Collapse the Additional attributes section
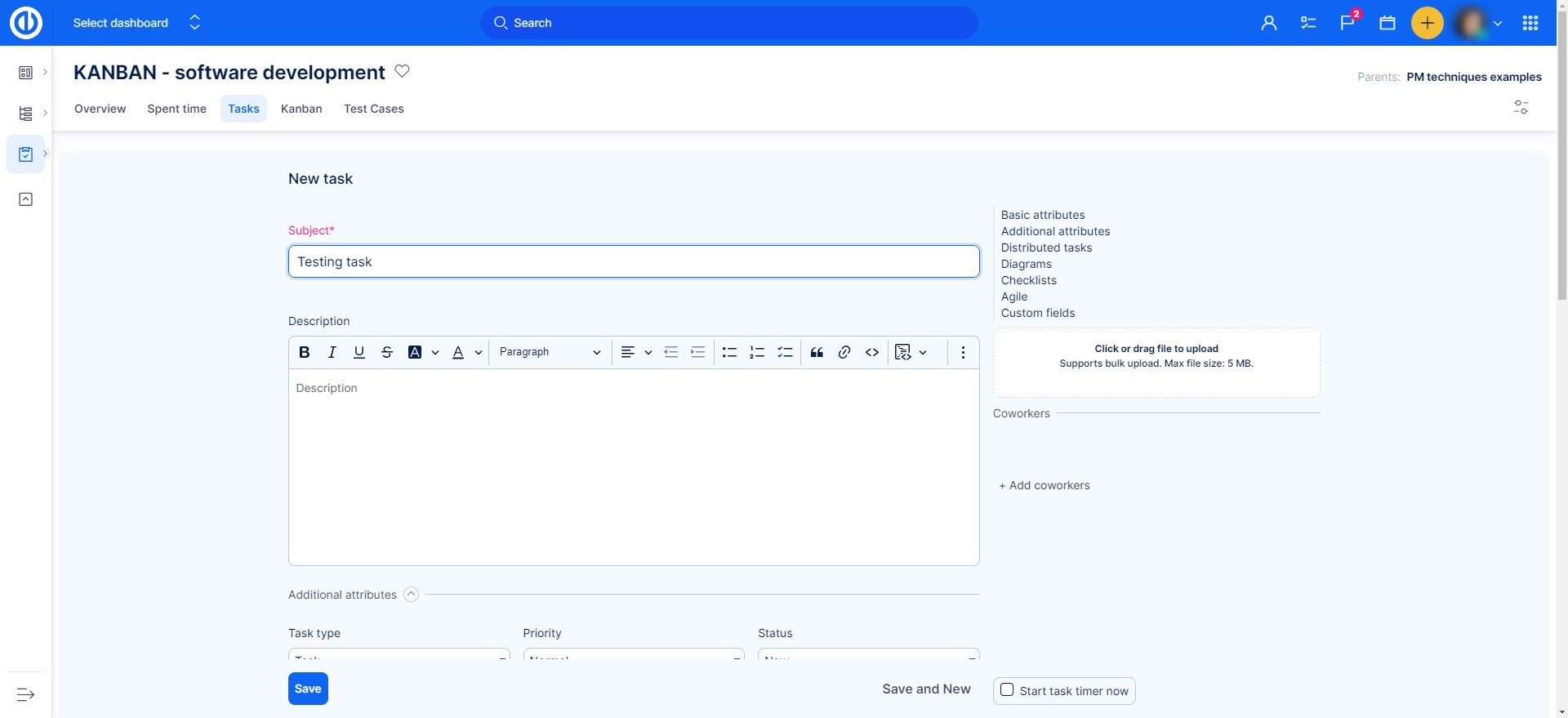1568x718 pixels. click(412, 595)
